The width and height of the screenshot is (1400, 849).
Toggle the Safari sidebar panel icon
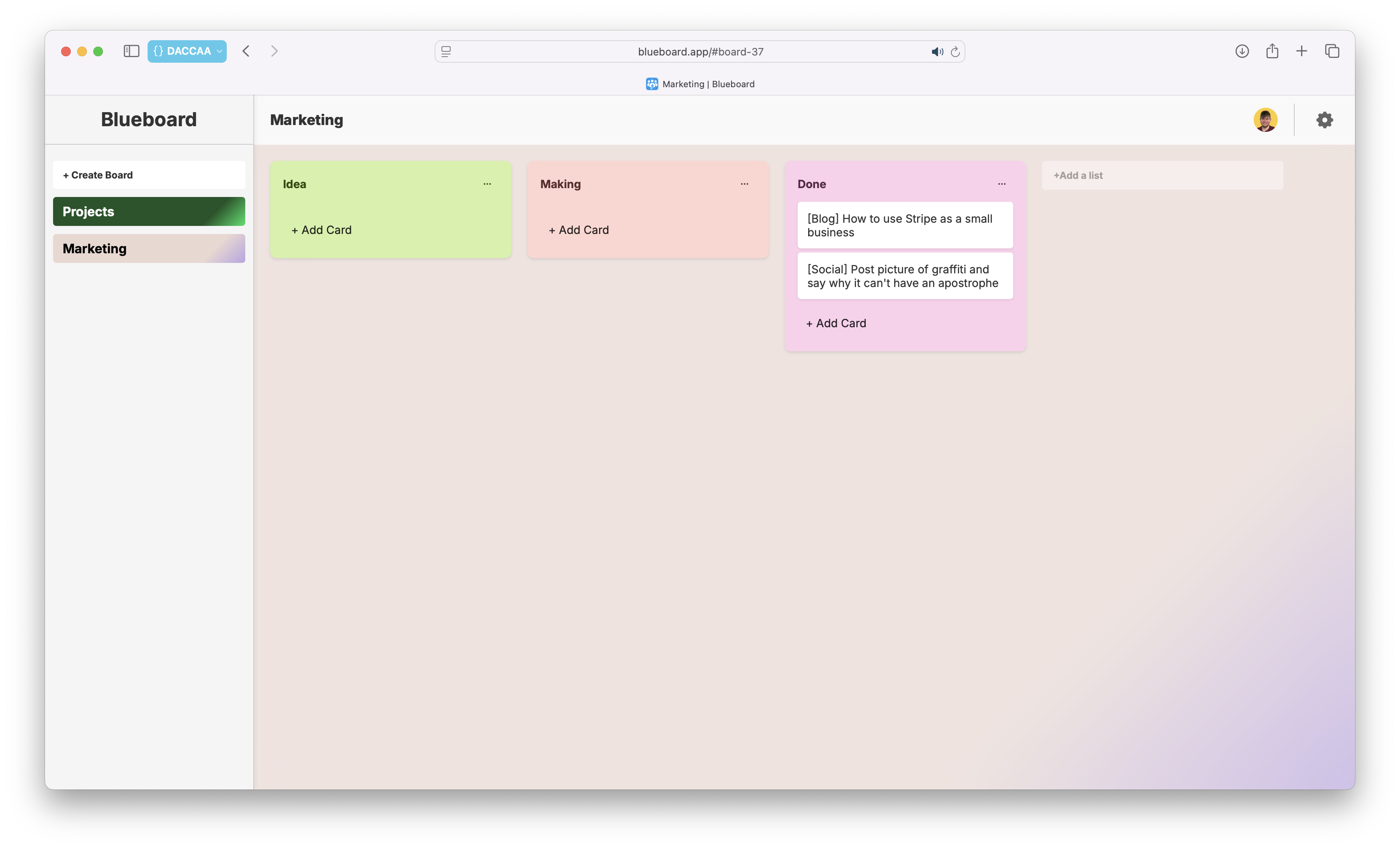[131, 51]
